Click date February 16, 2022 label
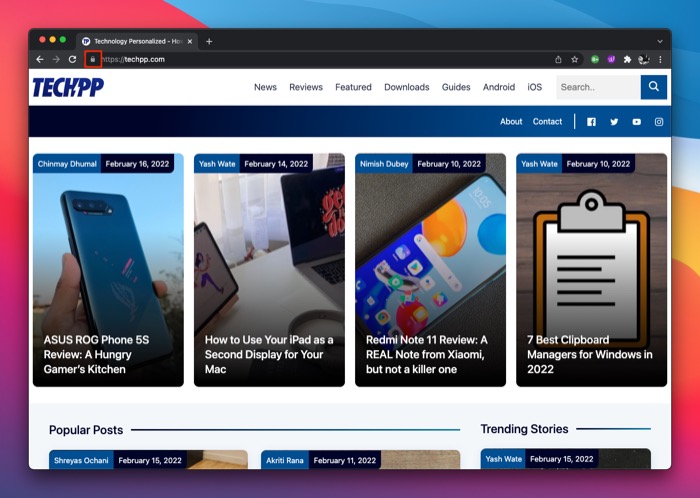 [x=137, y=164]
